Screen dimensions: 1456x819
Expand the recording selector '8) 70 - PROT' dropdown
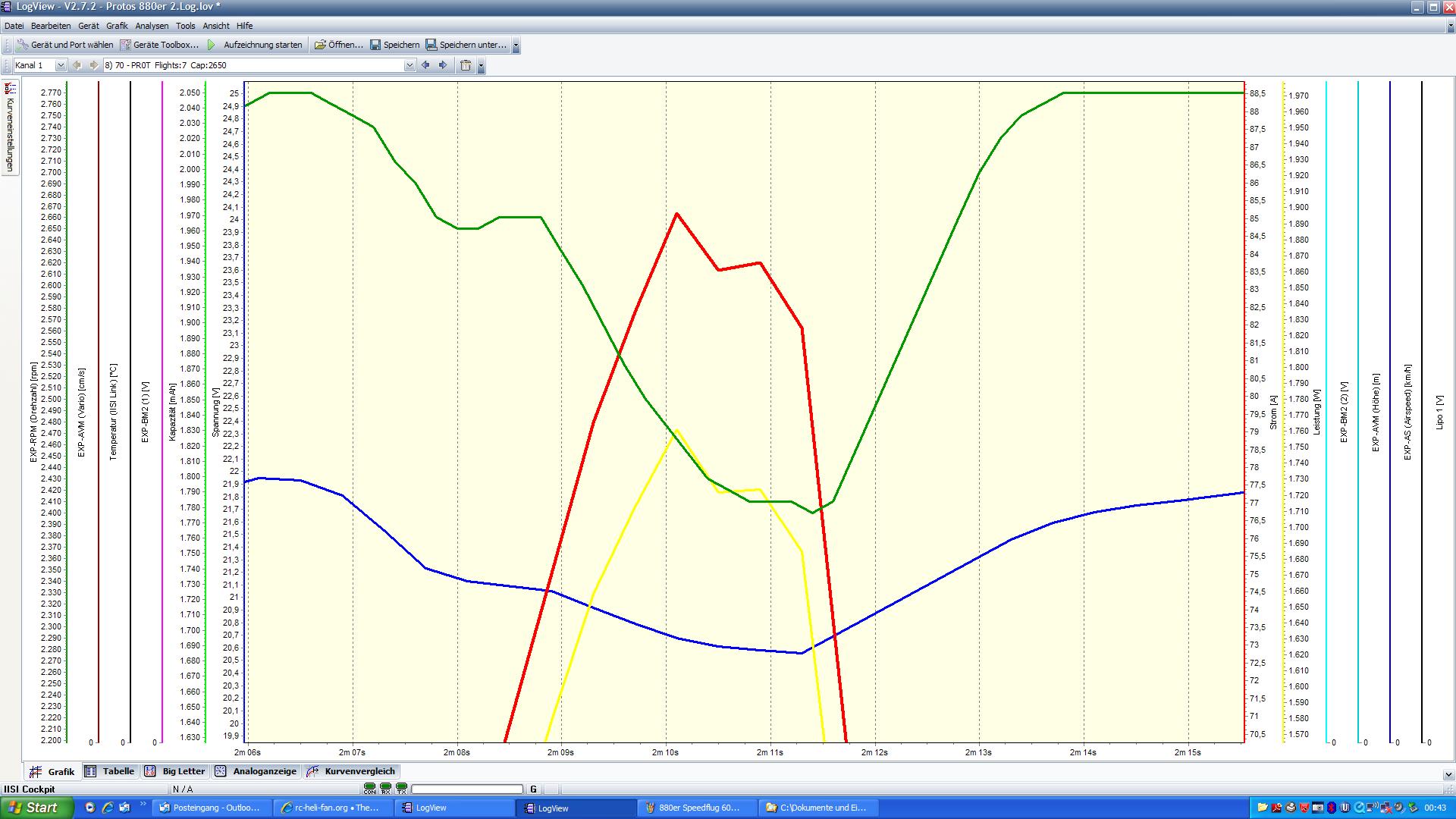tap(409, 65)
